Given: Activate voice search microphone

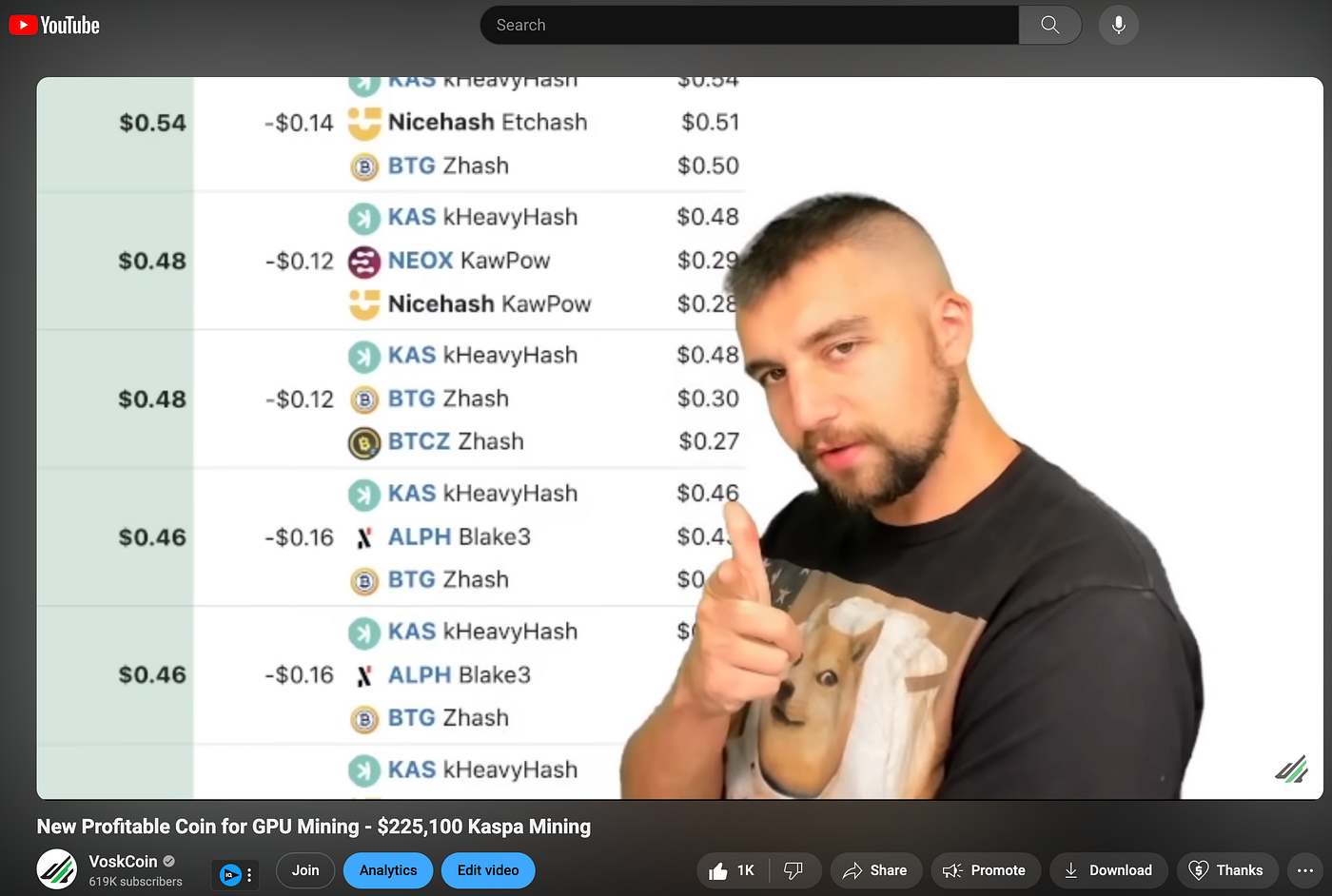Looking at the screenshot, I should point(1119,25).
